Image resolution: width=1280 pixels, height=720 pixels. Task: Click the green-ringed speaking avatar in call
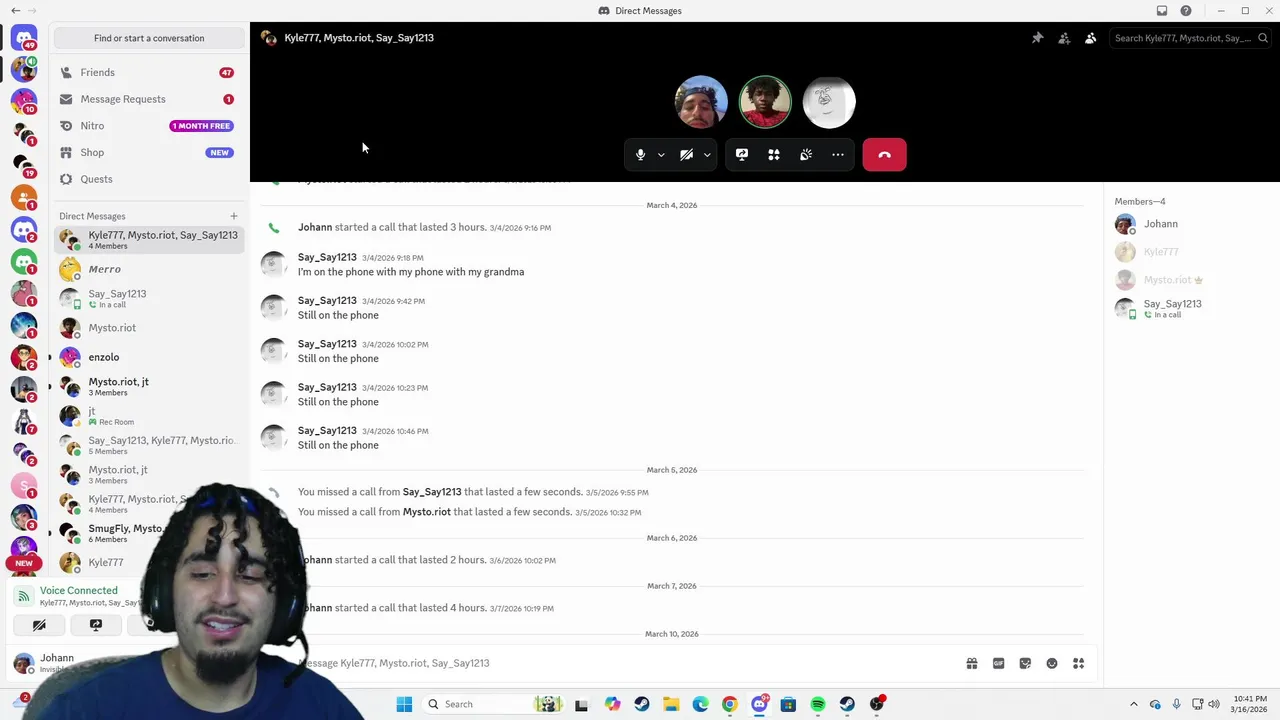(765, 102)
